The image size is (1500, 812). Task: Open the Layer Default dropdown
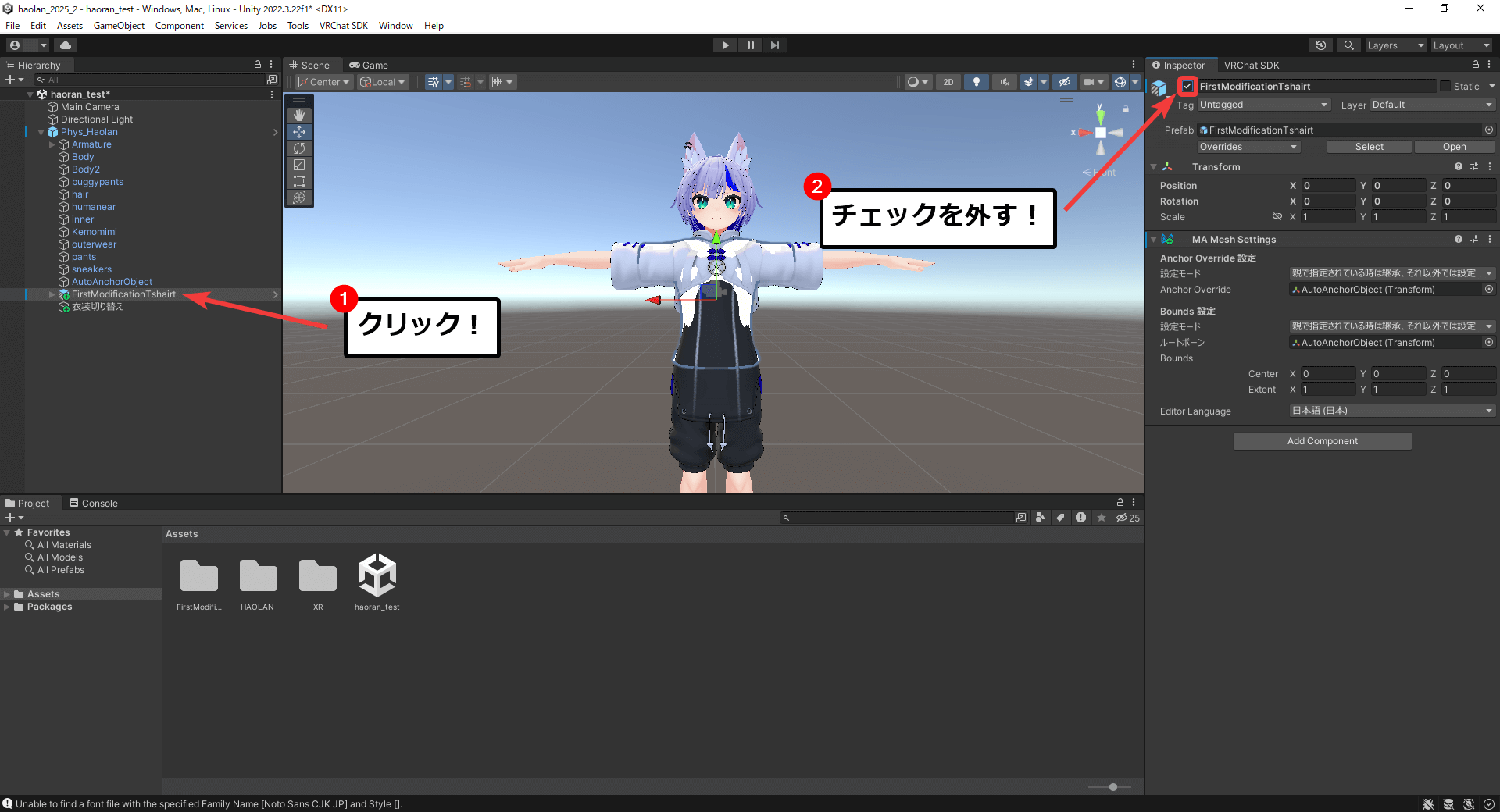point(1432,105)
